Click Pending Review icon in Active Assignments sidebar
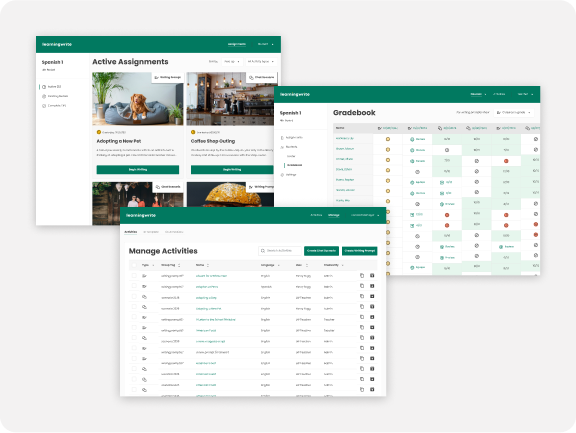576x433 pixels. (44, 96)
